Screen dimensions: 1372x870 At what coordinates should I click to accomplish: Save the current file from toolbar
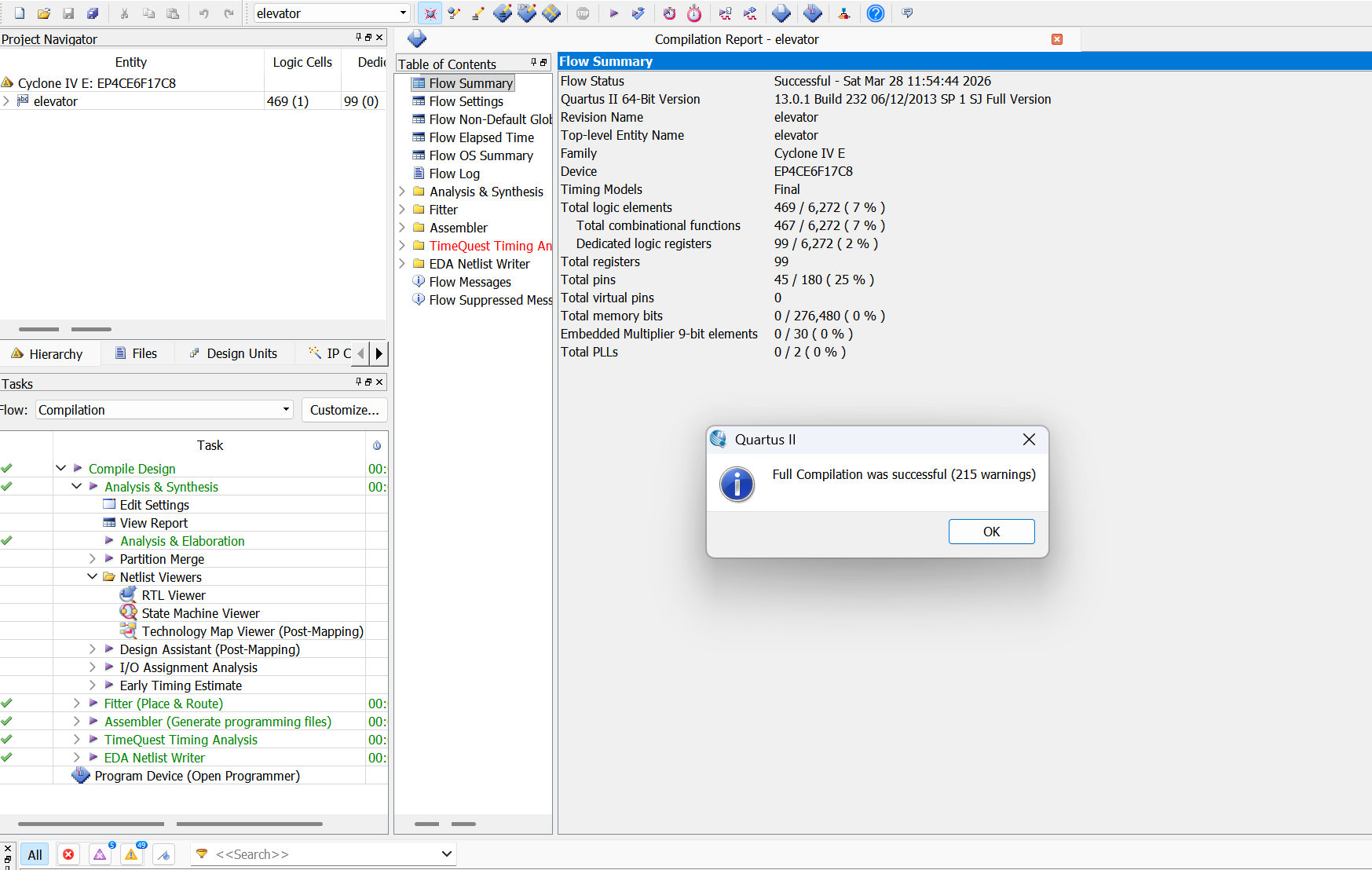[x=68, y=13]
